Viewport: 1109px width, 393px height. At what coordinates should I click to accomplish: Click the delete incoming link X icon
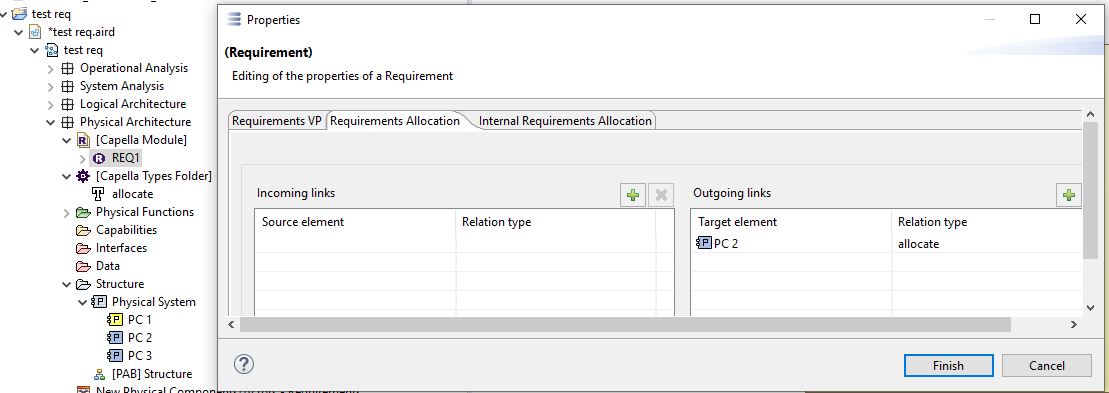[661, 195]
